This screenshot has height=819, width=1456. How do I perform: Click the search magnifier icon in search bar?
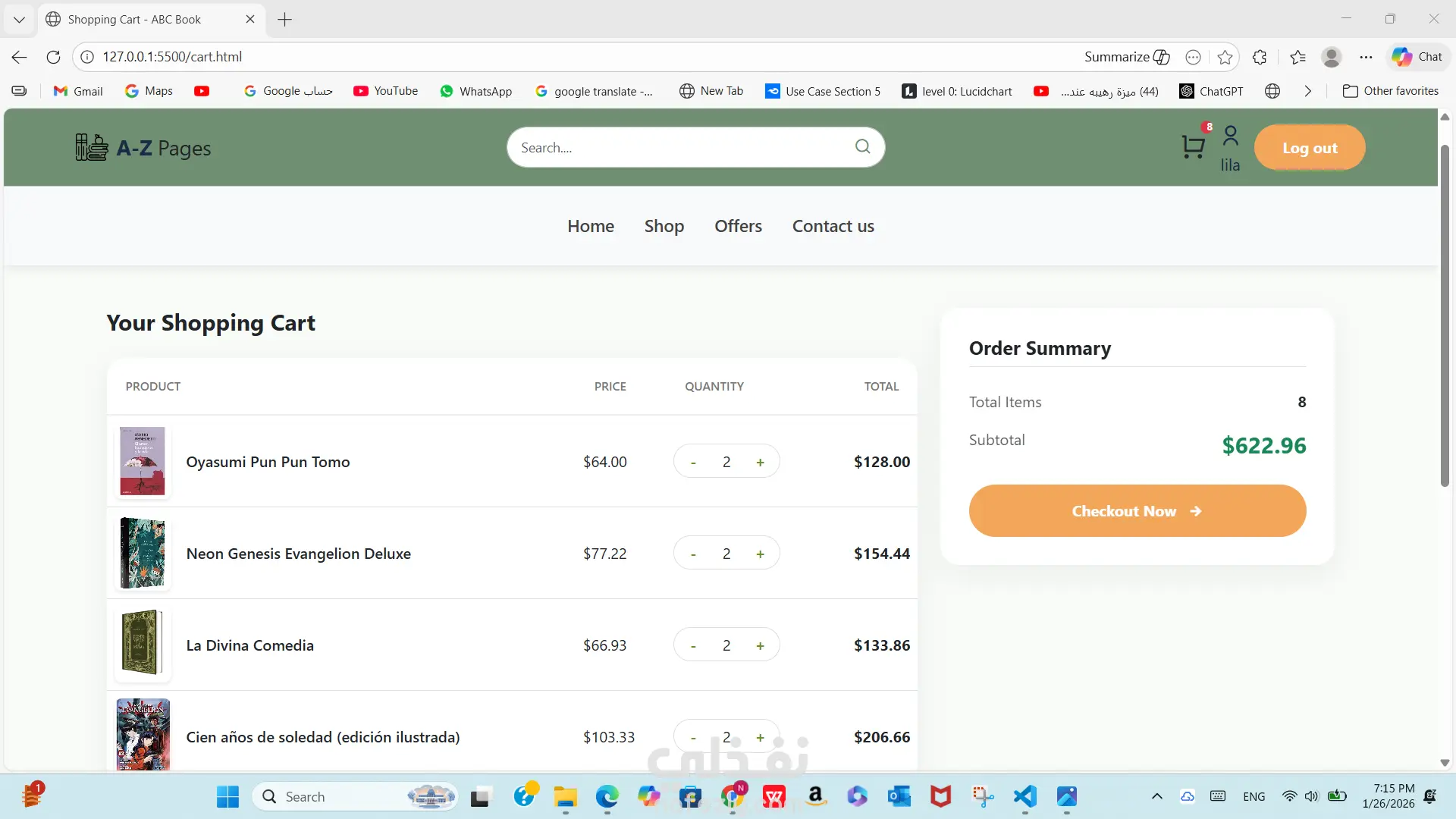[x=862, y=146]
